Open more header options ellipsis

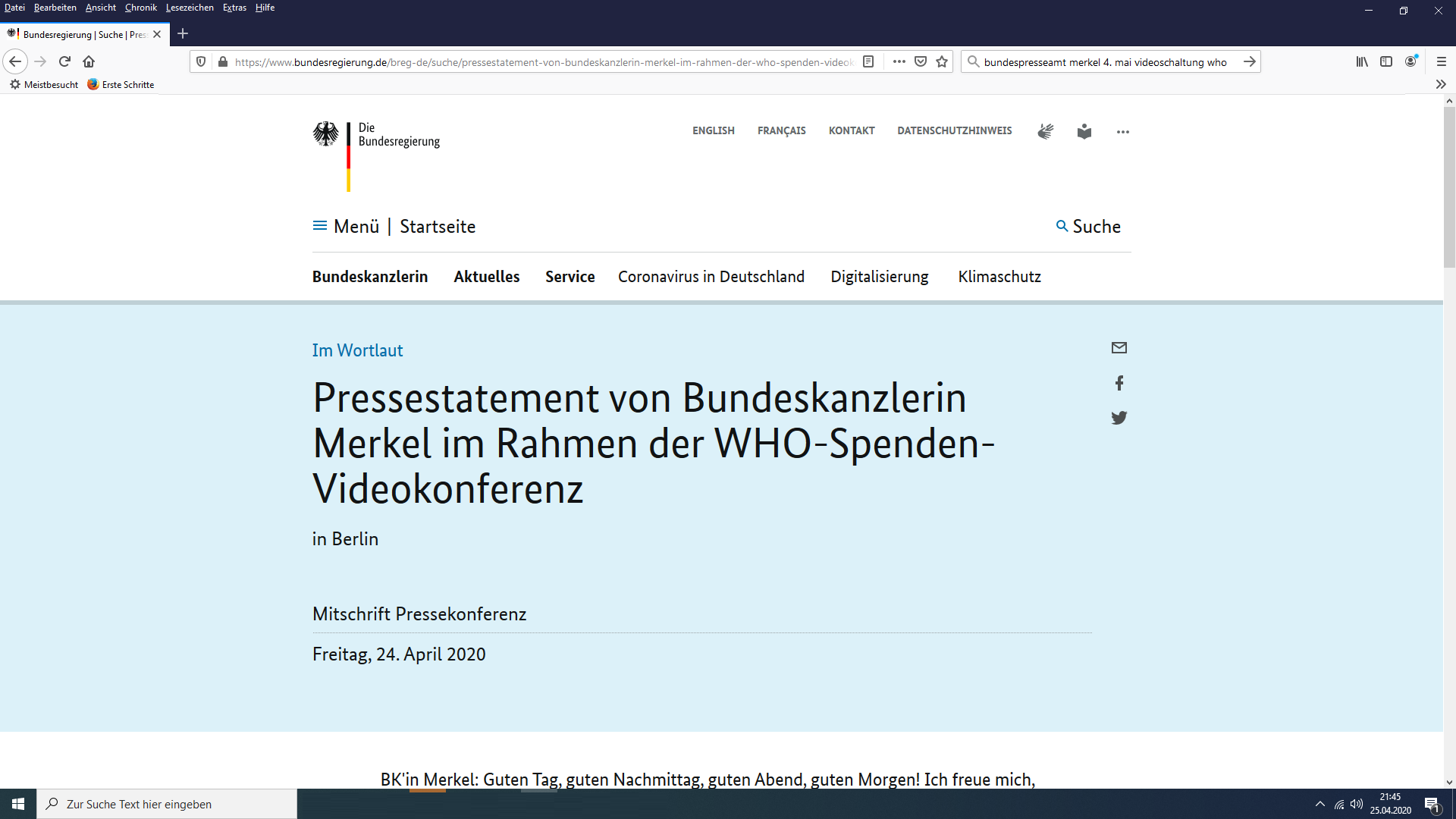(x=1122, y=132)
